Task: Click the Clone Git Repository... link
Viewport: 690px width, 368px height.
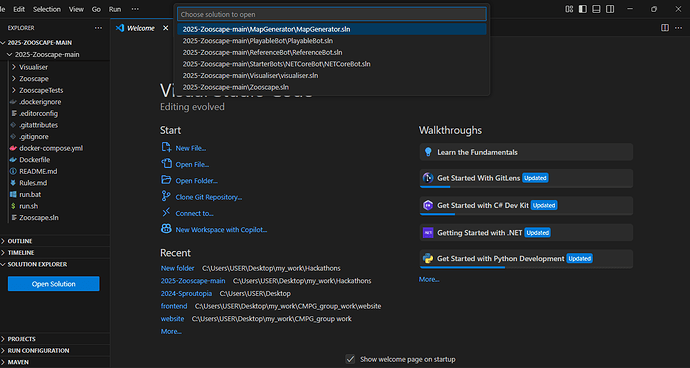Action: [x=209, y=197]
